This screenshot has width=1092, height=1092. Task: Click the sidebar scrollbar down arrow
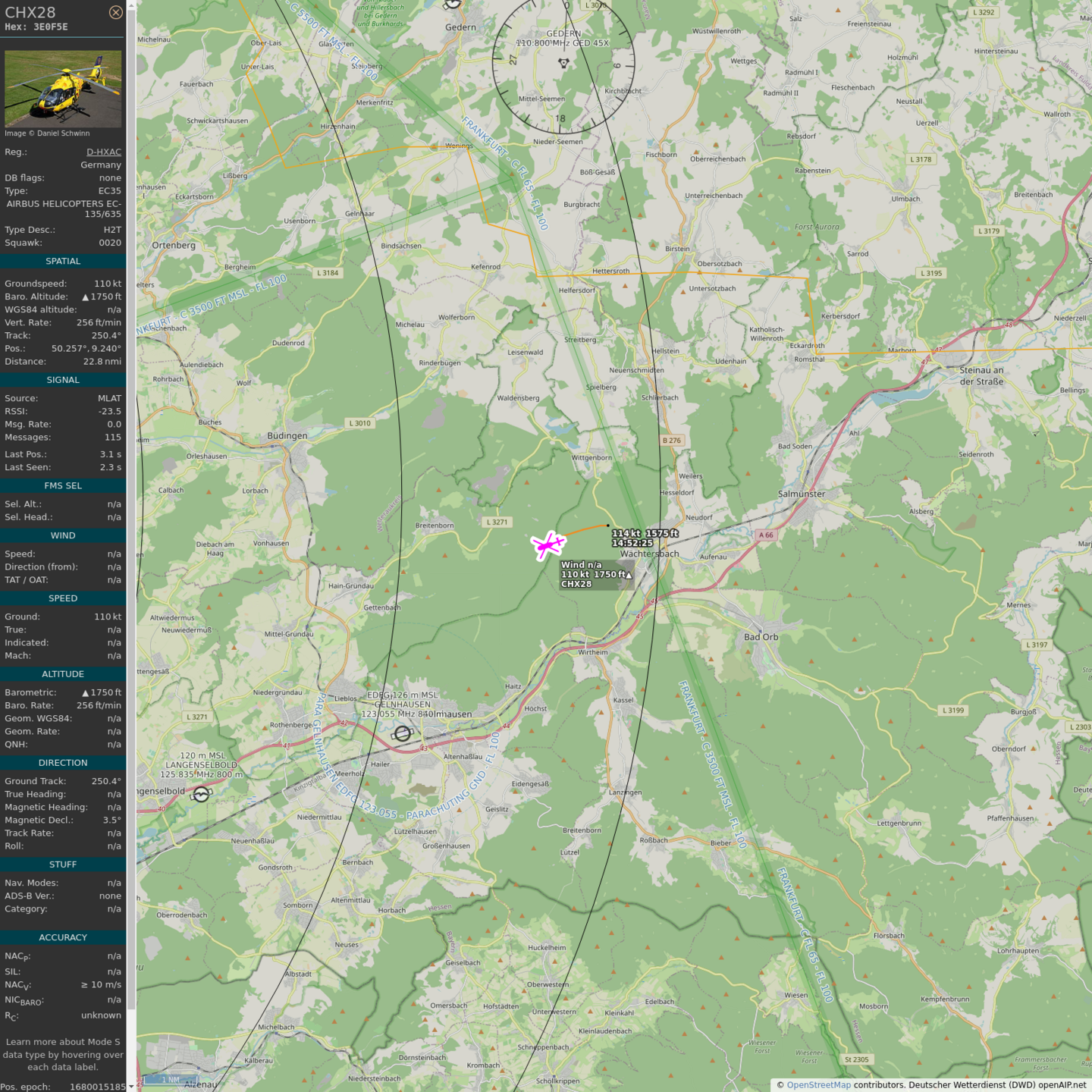click(131, 1086)
